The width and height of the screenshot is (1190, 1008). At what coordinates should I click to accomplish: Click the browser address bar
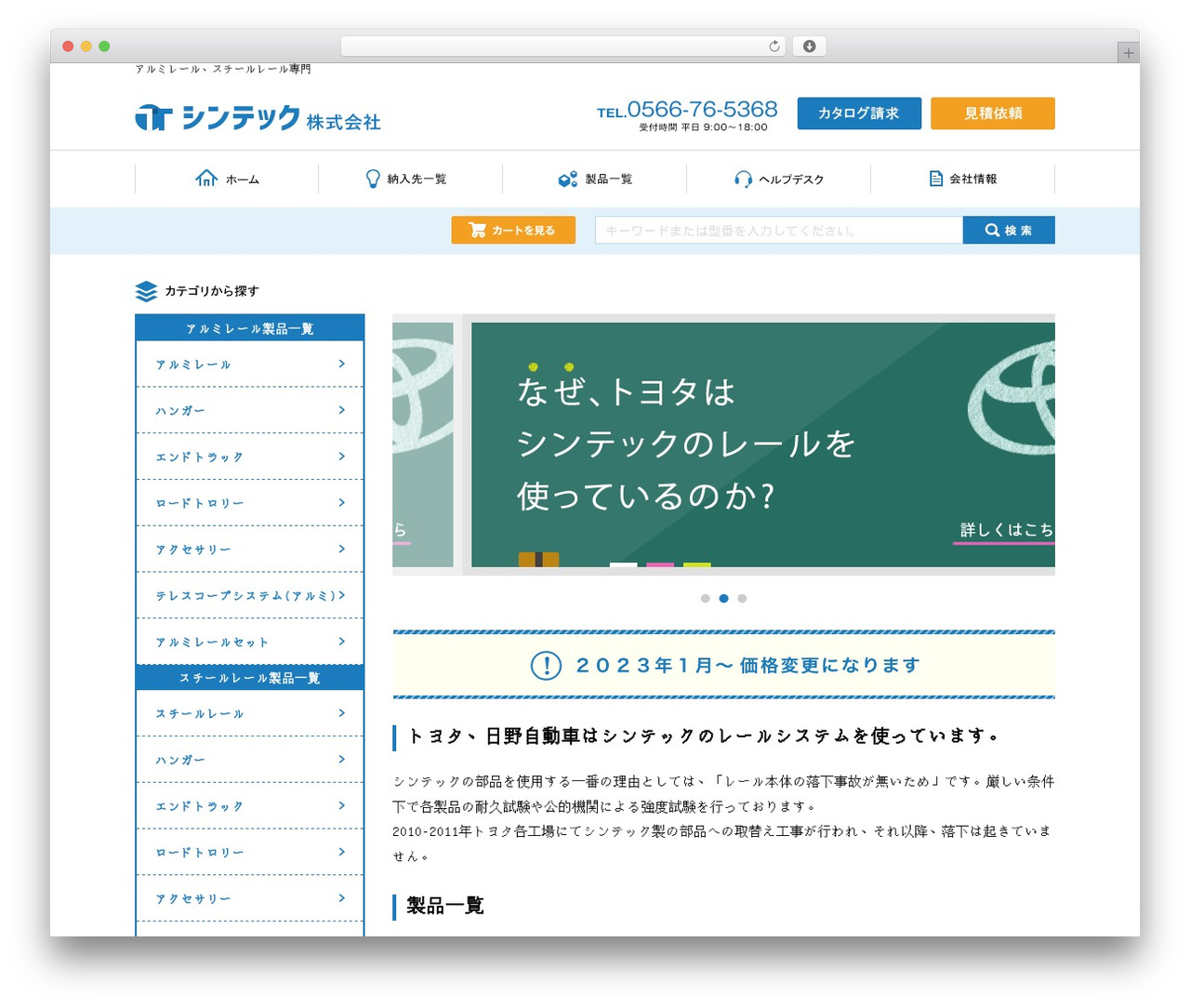563,46
